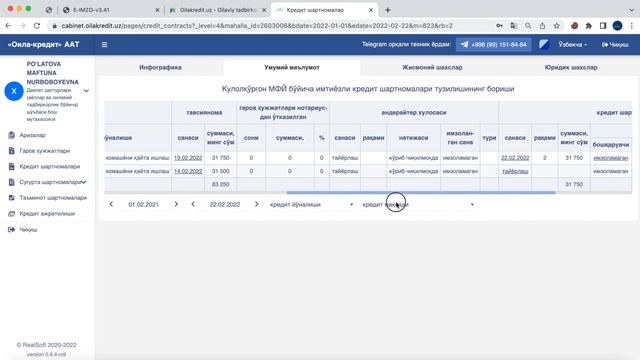Click the share page icon
This screenshot has width=640, height=360.
coord(542,26)
